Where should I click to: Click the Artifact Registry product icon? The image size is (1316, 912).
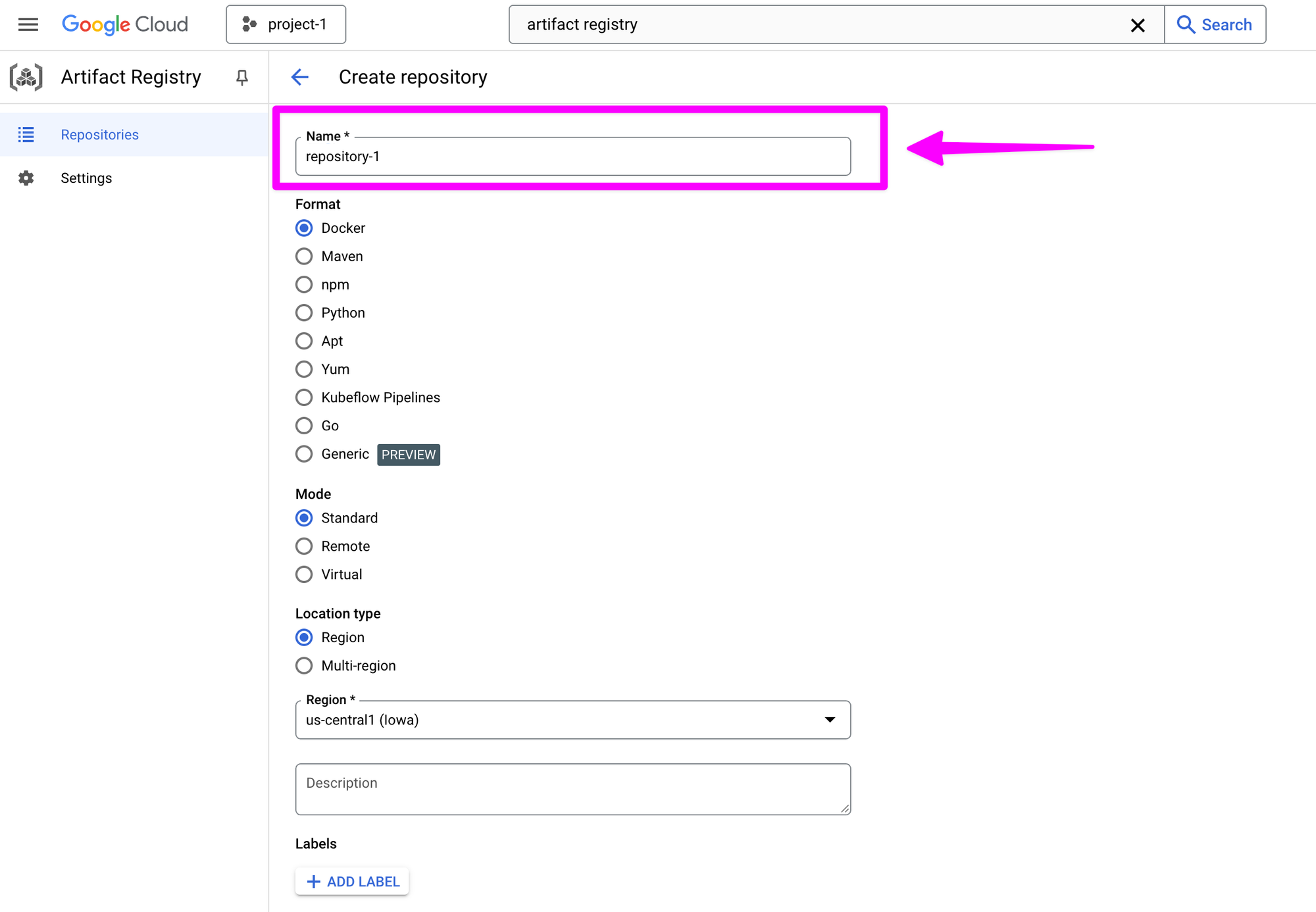(x=26, y=77)
